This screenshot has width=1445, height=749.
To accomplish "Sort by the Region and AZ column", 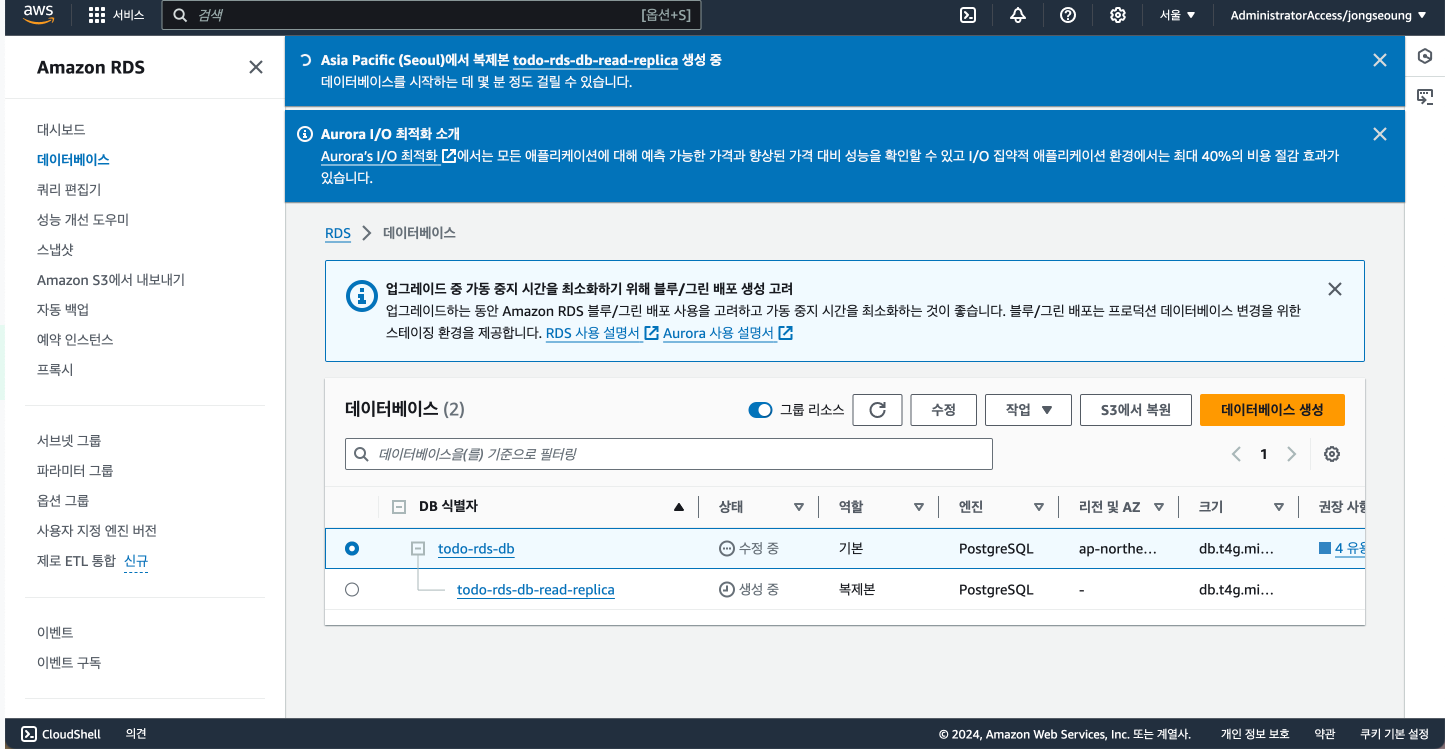I will (x=1159, y=507).
